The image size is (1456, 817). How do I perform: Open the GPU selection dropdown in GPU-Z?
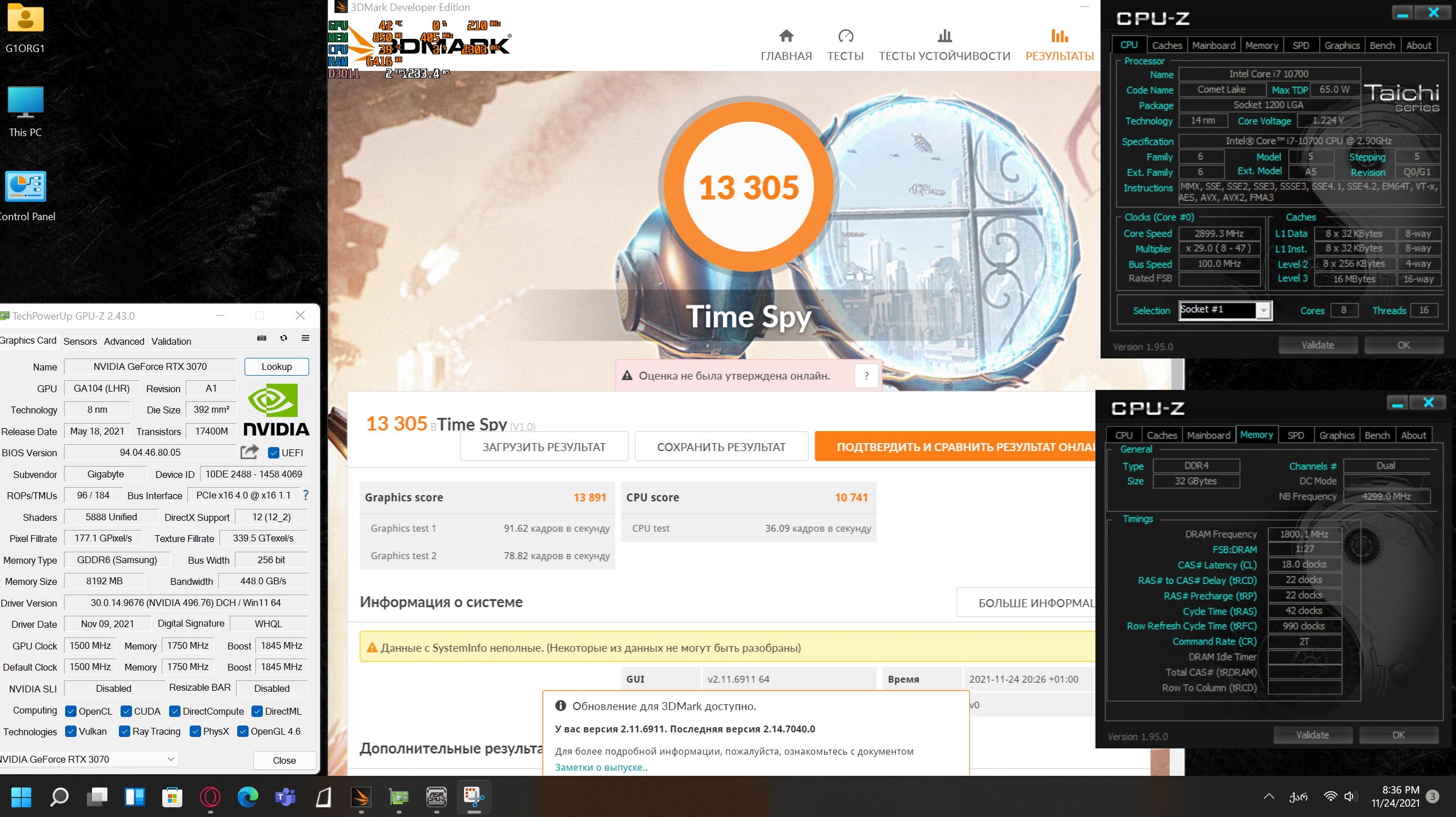pyautogui.click(x=170, y=759)
